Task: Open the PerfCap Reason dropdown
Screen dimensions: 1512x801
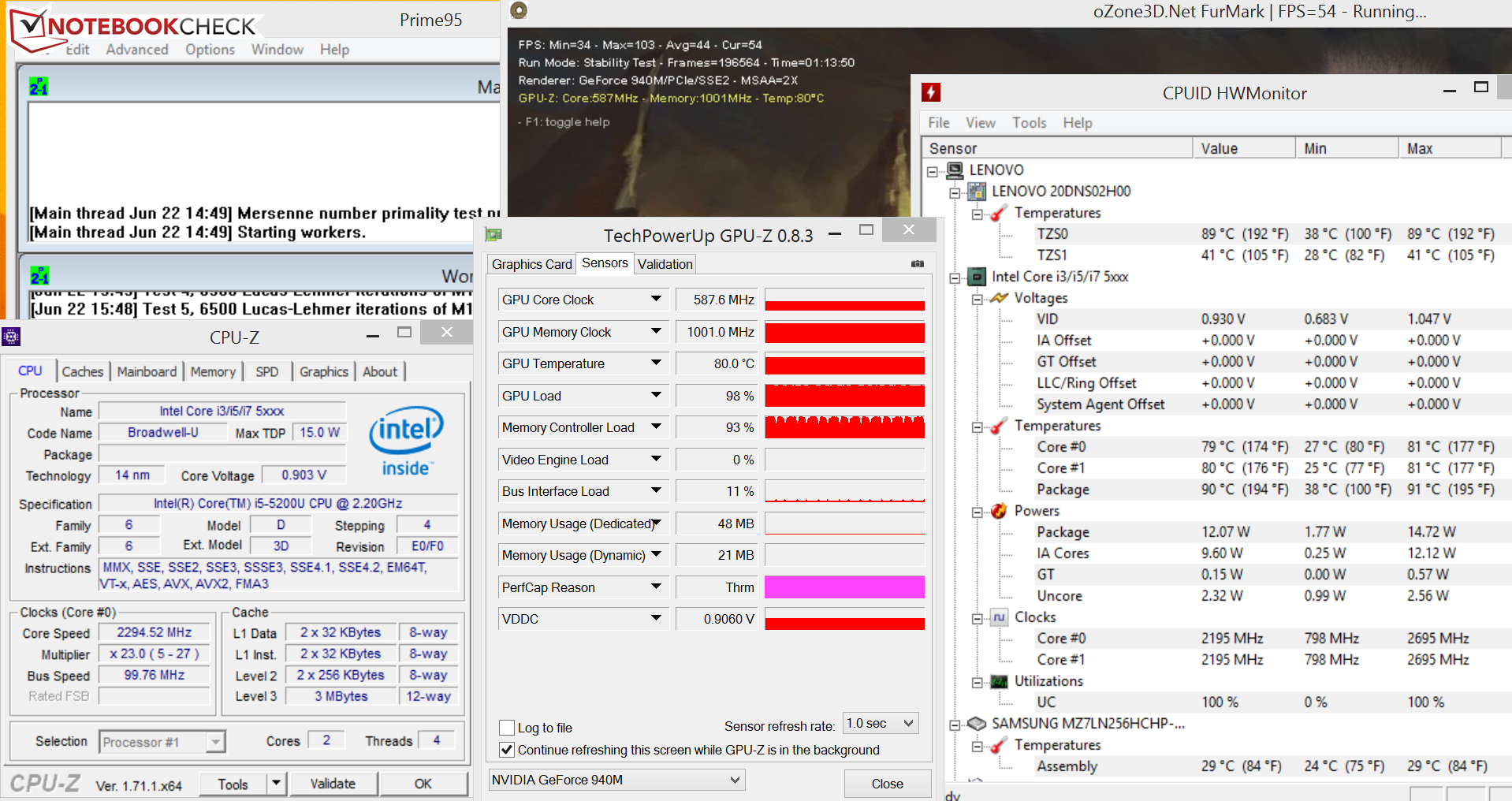Action: click(656, 587)
